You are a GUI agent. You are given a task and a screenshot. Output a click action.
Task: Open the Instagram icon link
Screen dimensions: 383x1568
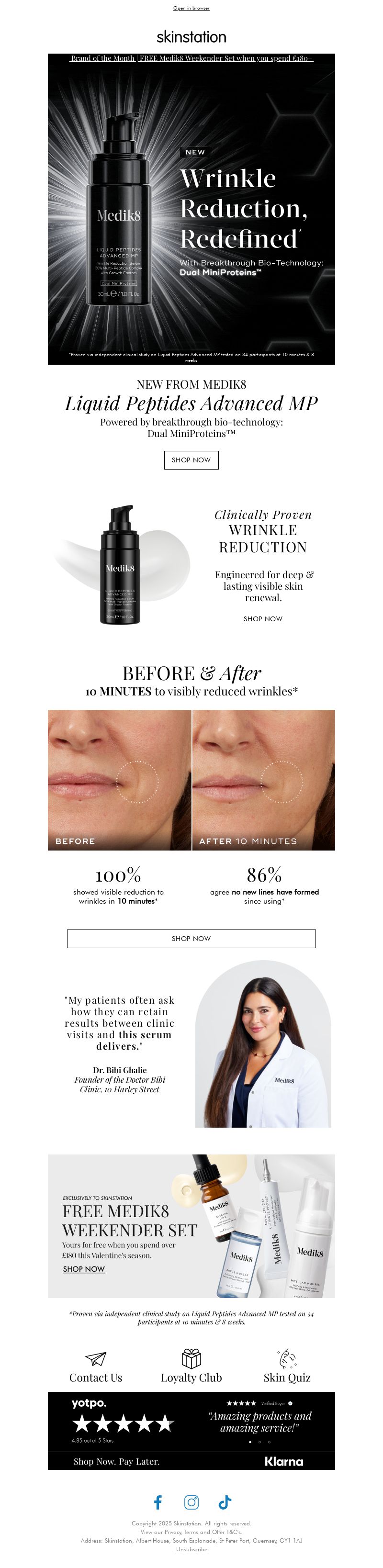(191, 1502)
